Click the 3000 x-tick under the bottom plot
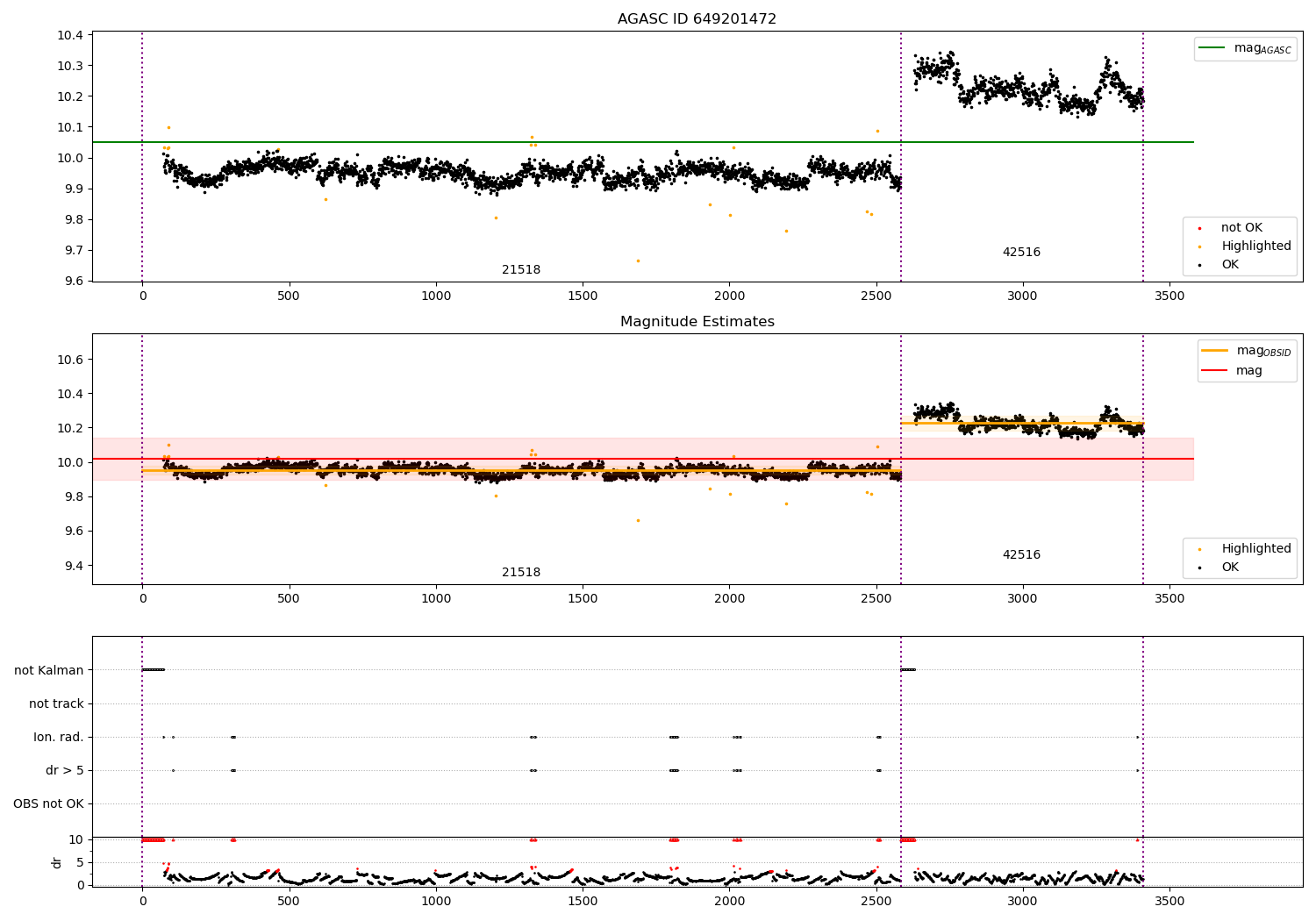 [x=1022, y=902]
